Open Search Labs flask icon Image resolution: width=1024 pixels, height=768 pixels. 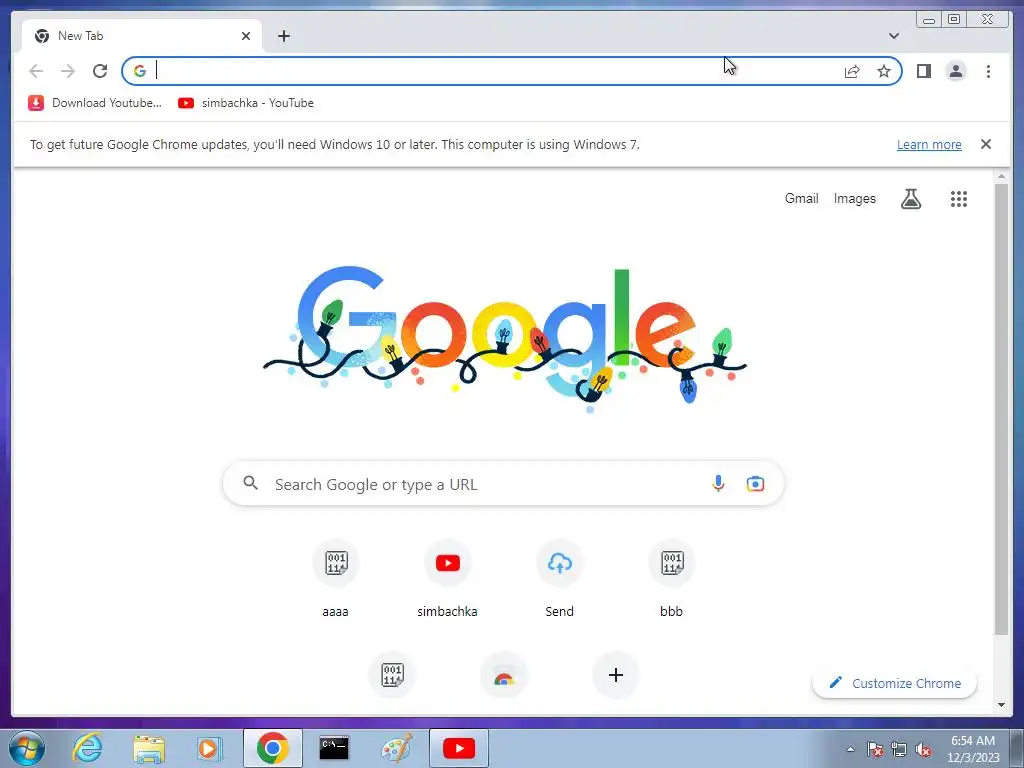coord(911,199)
